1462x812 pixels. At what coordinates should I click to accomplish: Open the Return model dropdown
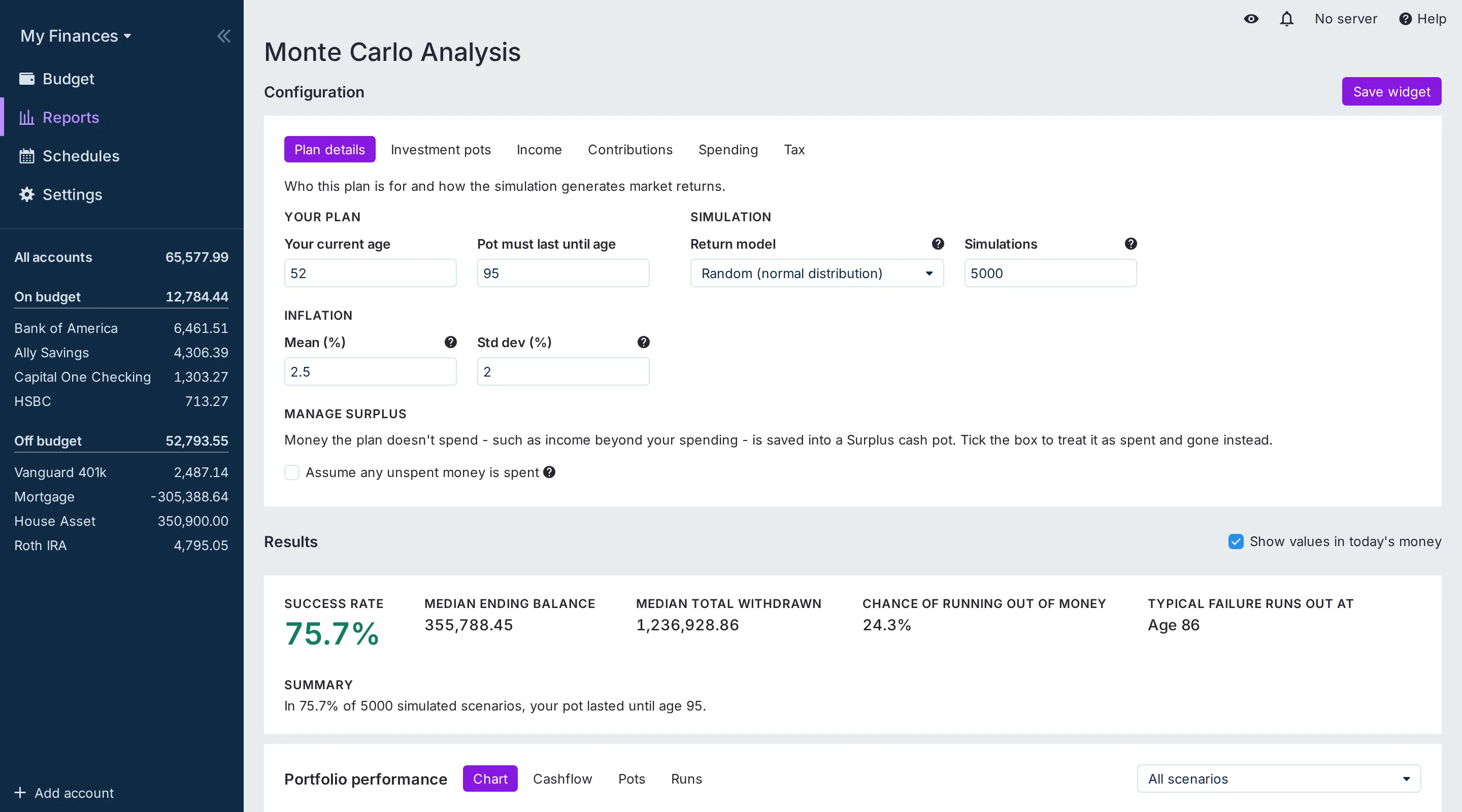coord(817,274)
